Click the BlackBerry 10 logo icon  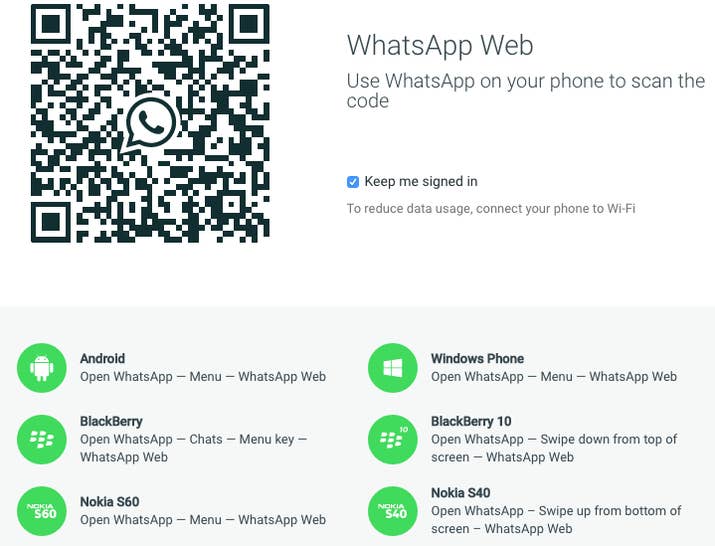tap(393, 439)
